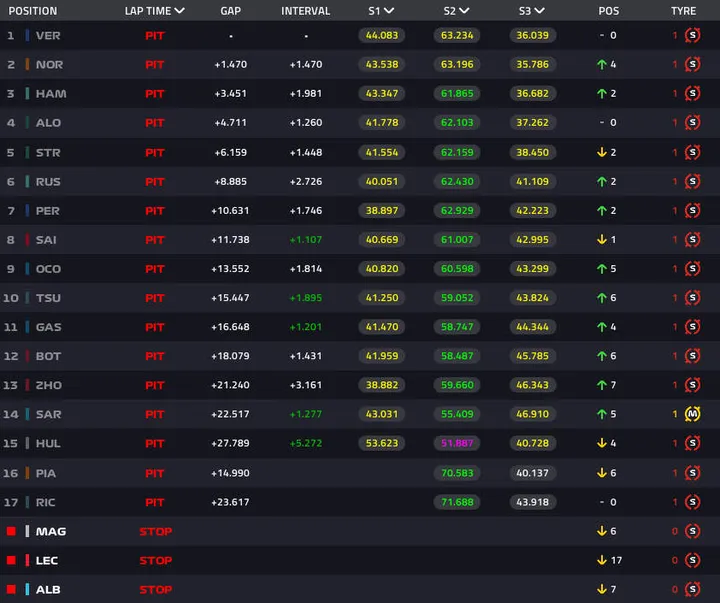720x603 pixels.
Task: Click yellow down arrow in PIA row
Action: [x=602, y=473]
